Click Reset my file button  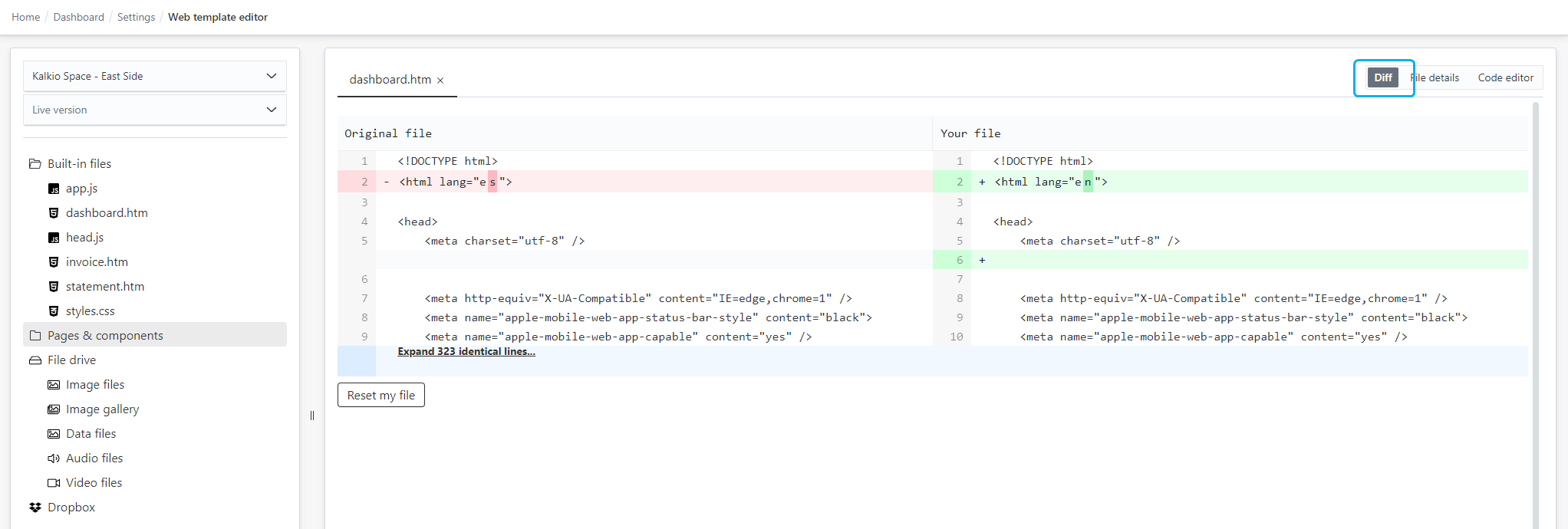[381, 395]
